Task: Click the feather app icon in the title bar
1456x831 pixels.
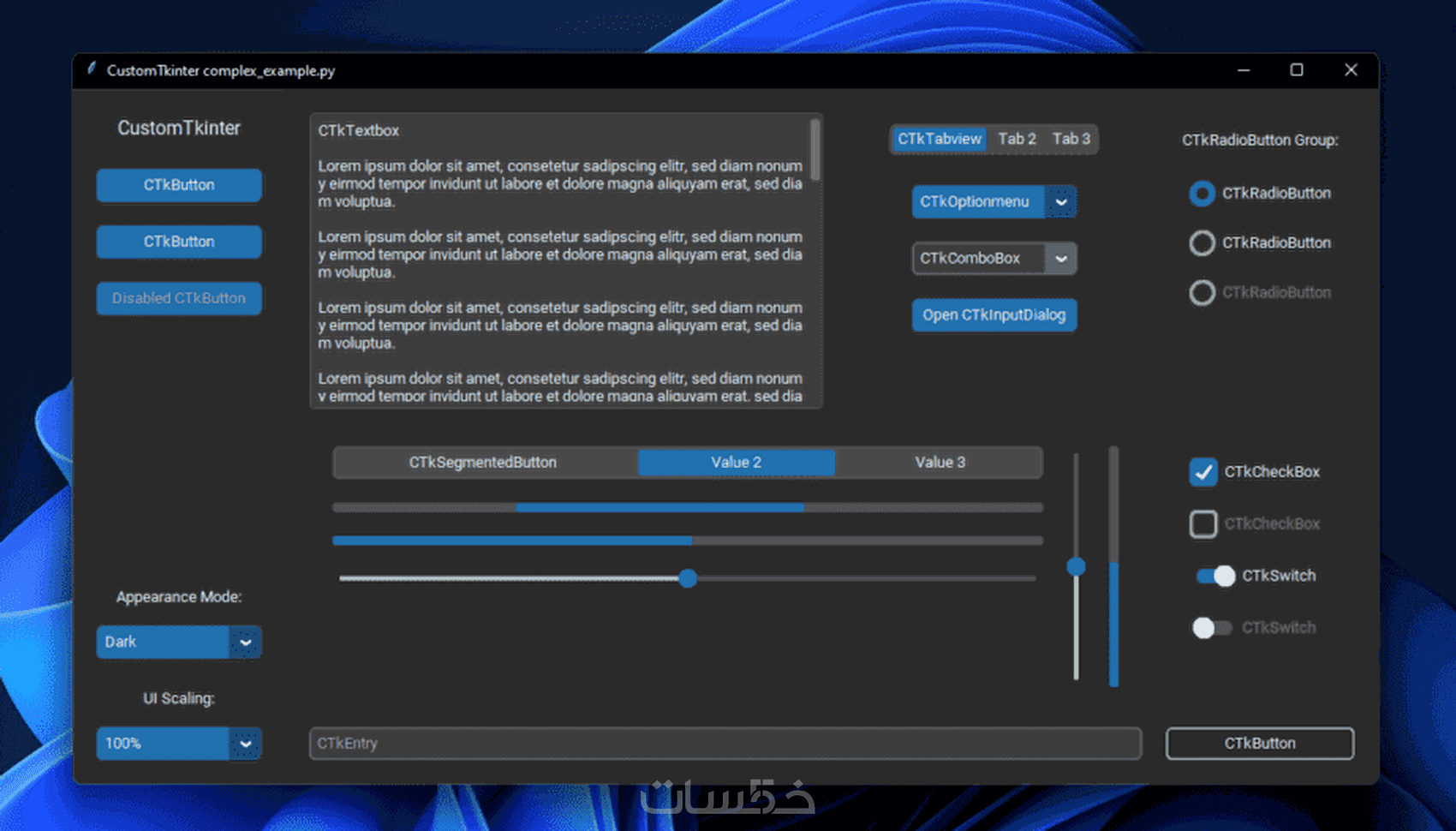Action: point(91,69)
